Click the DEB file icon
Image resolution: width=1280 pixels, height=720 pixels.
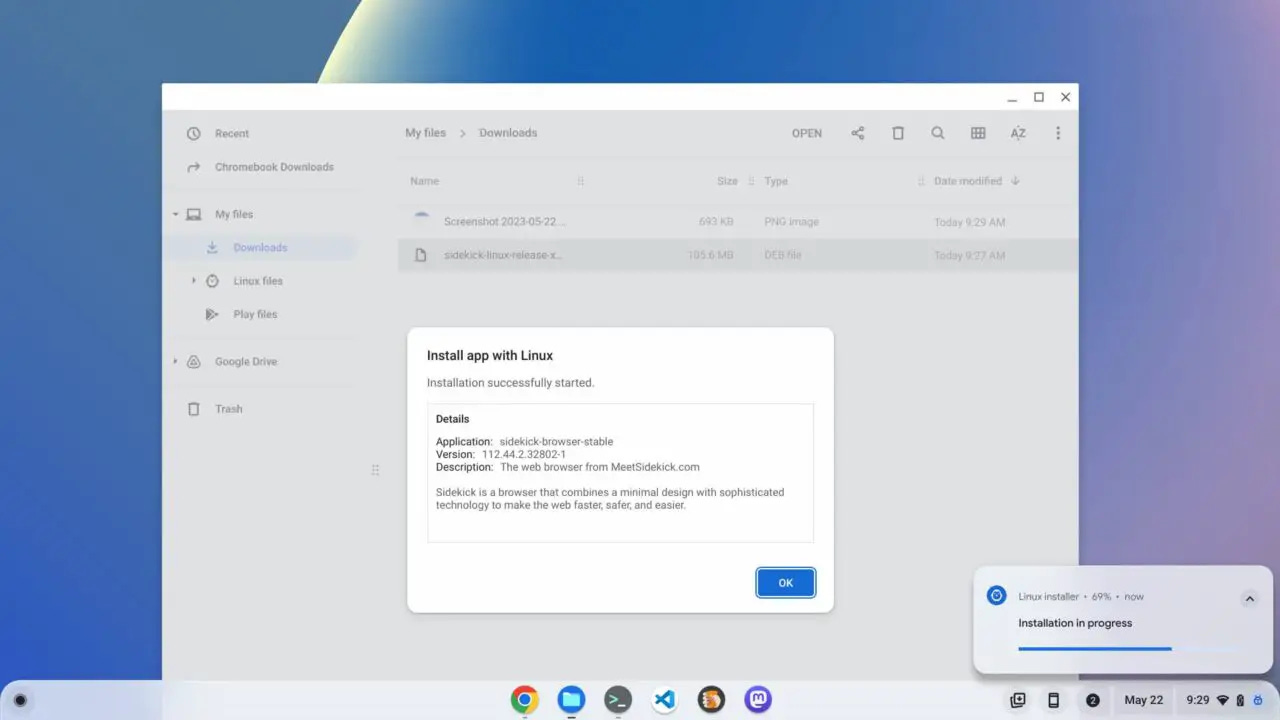[421, 255]
